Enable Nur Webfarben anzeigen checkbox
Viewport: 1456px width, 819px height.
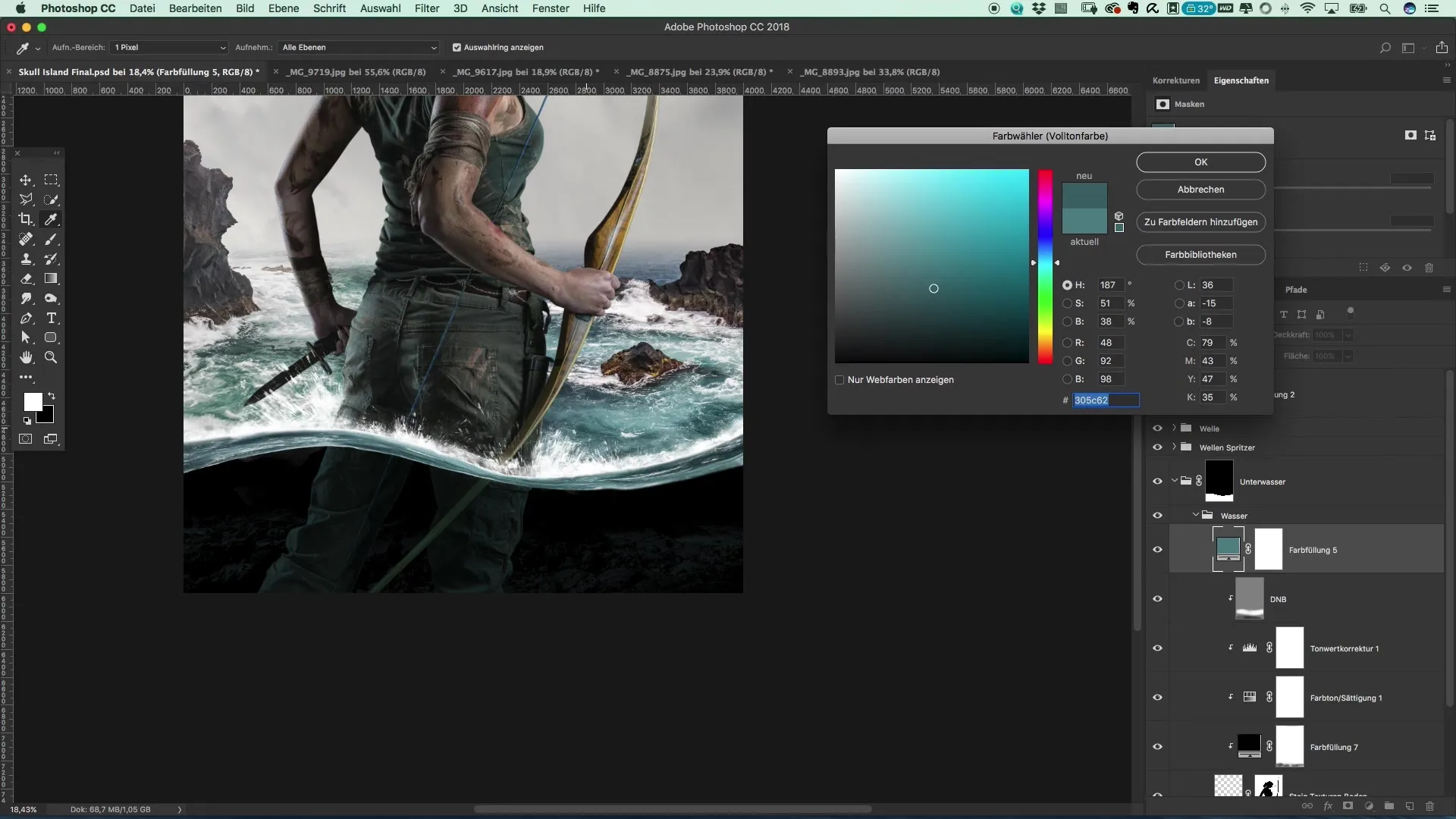point(839,380)
